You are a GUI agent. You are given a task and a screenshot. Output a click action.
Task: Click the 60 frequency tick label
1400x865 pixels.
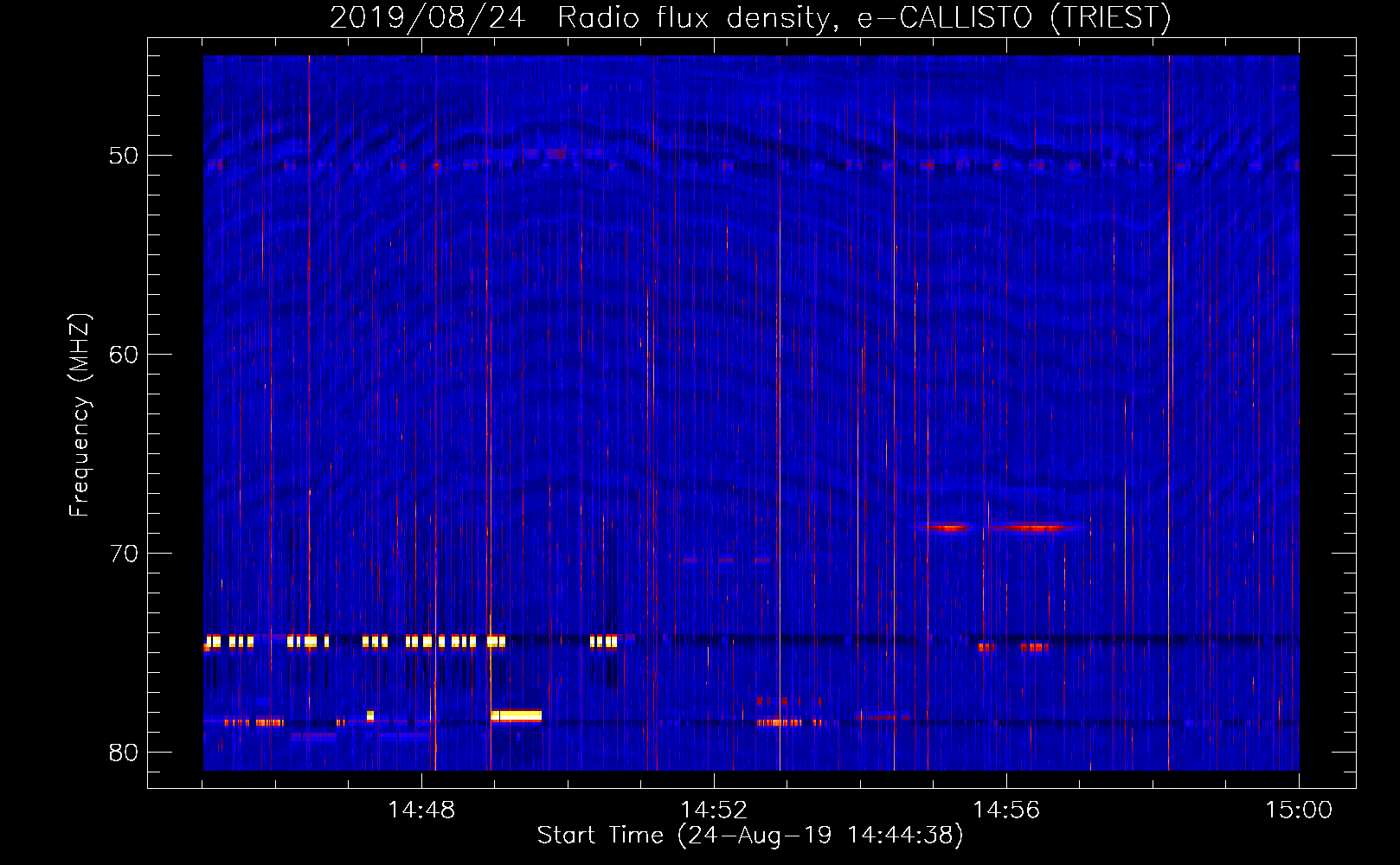point(124,355)
